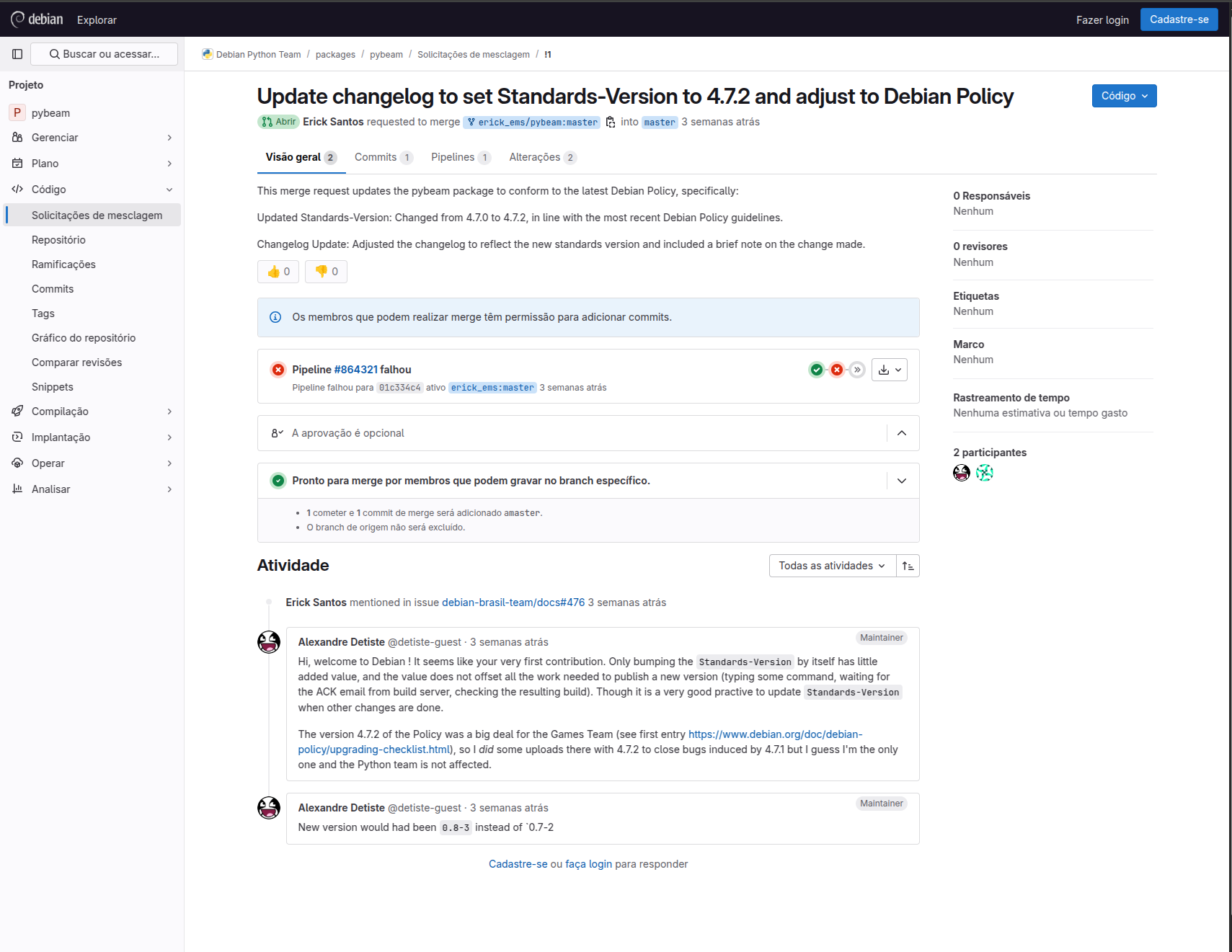Click Alexandre Detiste avatar on first comment
1232x952 pixels.
pos(269,642)
